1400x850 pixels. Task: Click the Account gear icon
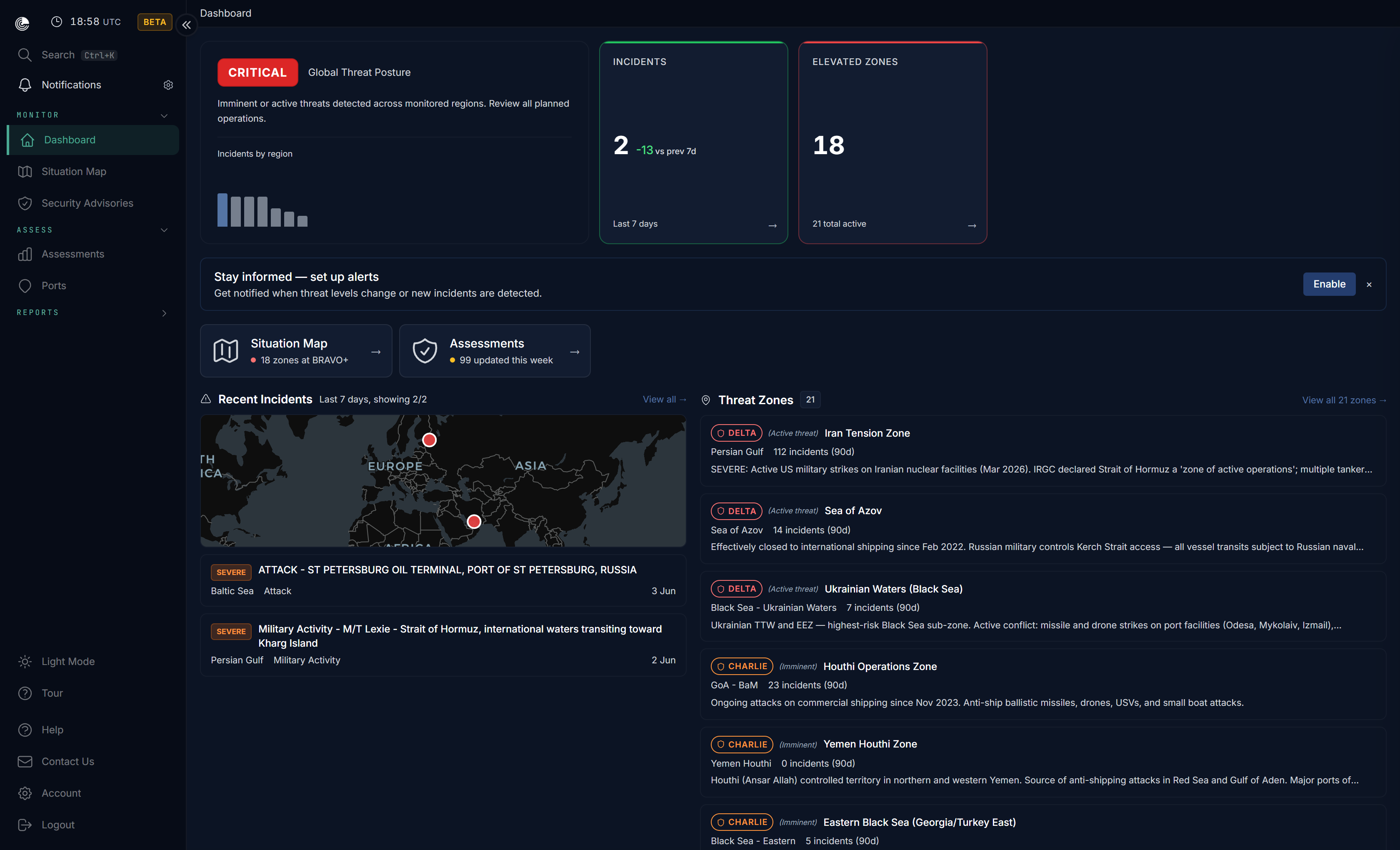25,793
